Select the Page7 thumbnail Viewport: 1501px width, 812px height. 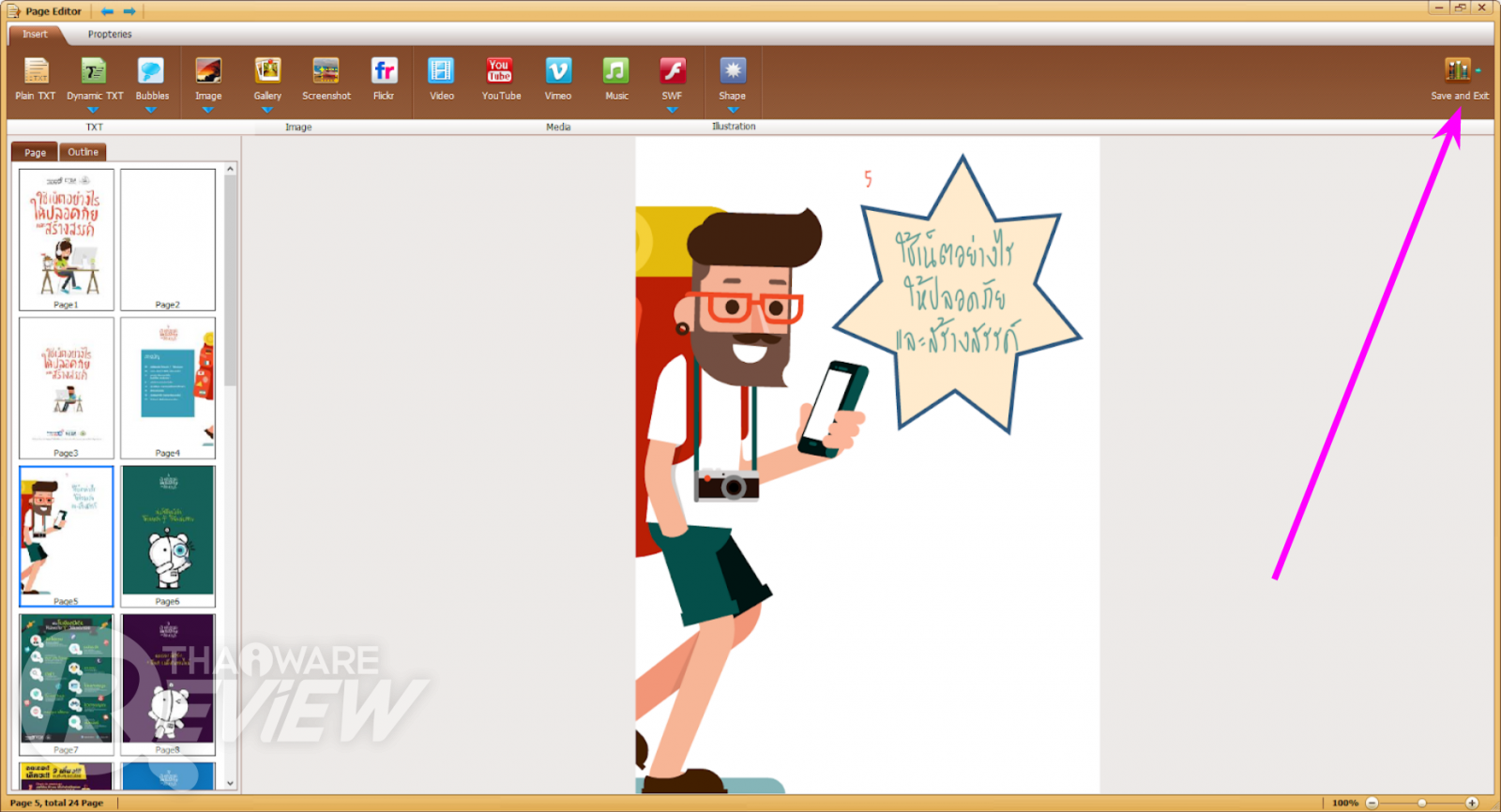pyautogui.click(x=67, y=684)
